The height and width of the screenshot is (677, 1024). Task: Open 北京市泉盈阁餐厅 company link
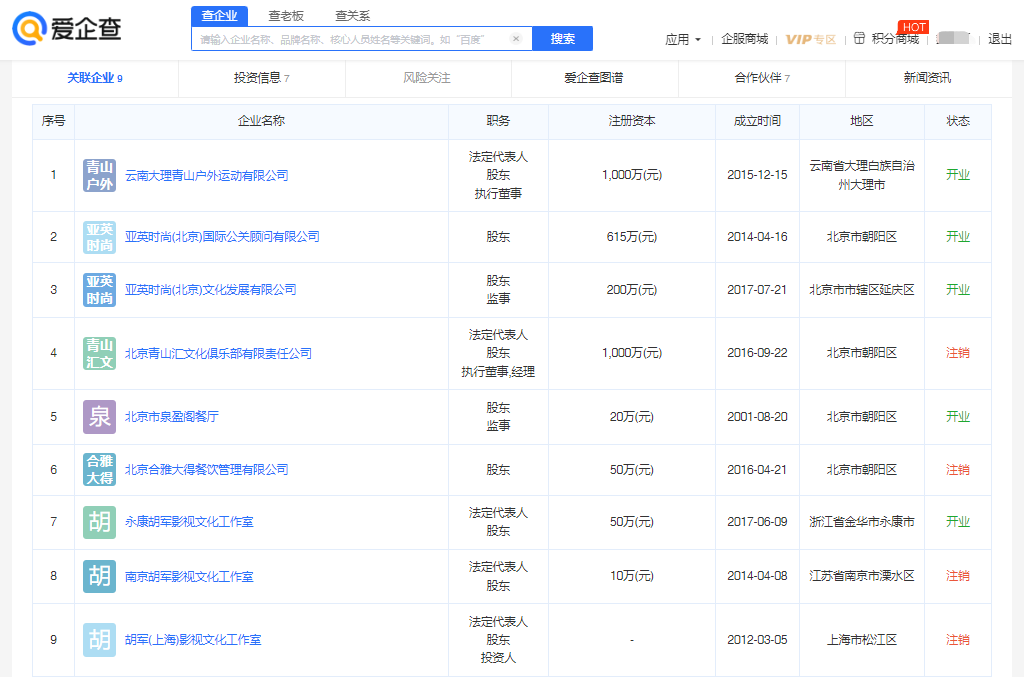[171, 417]
